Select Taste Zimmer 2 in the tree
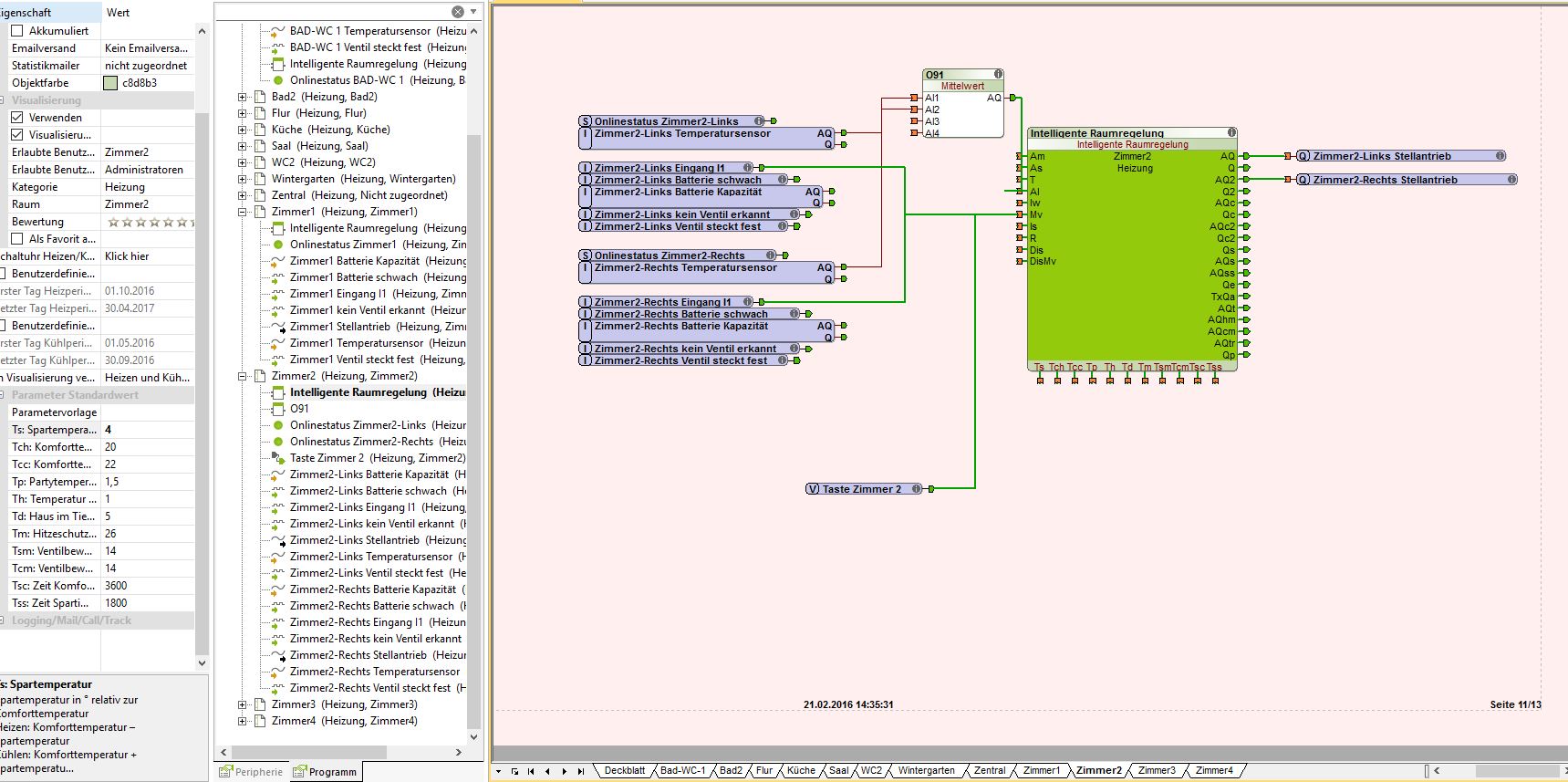The height and width of the screenshot is (782, 1568). click(x=326, y=458)
